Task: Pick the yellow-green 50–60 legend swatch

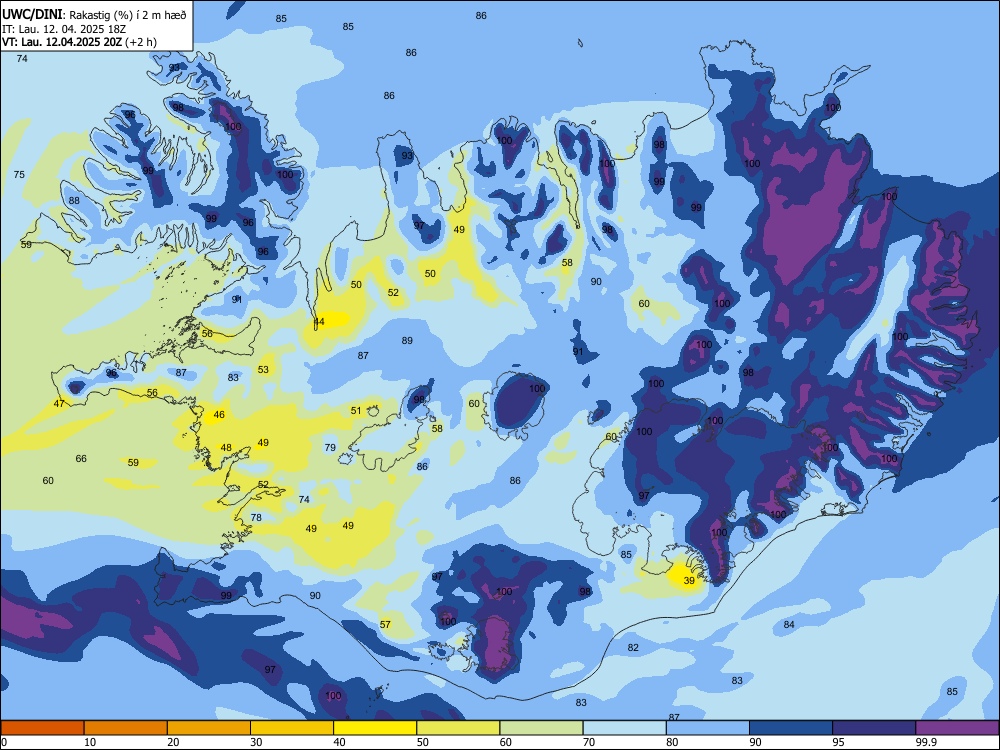Action: click(x=458, y=728)
